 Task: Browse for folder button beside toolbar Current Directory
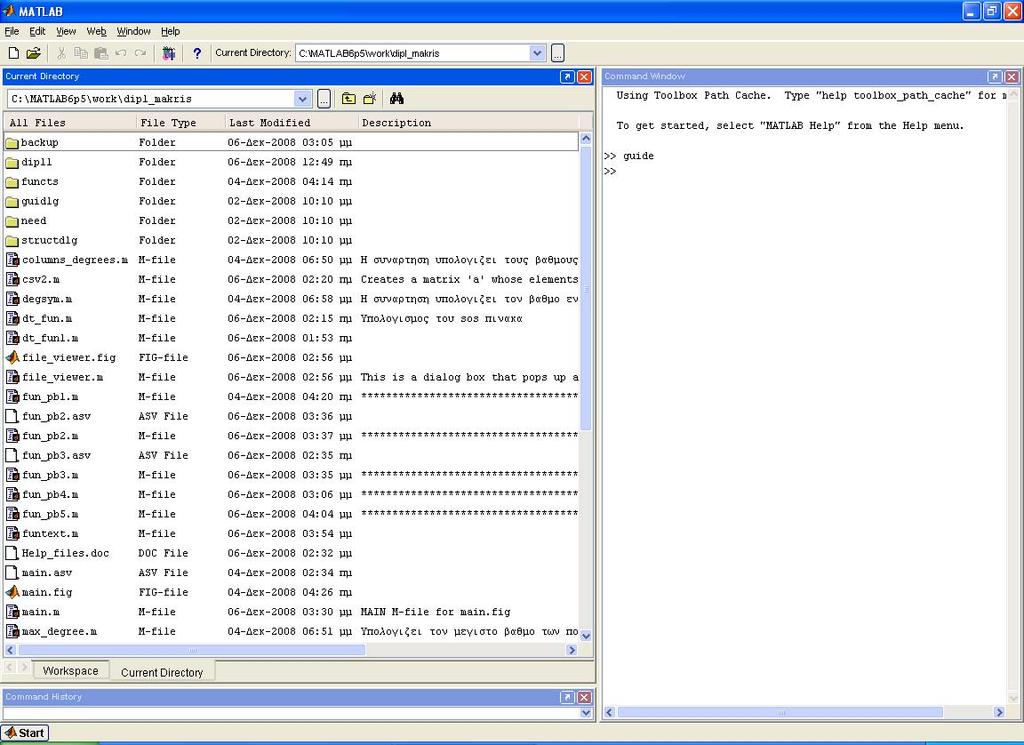point(558,54)
